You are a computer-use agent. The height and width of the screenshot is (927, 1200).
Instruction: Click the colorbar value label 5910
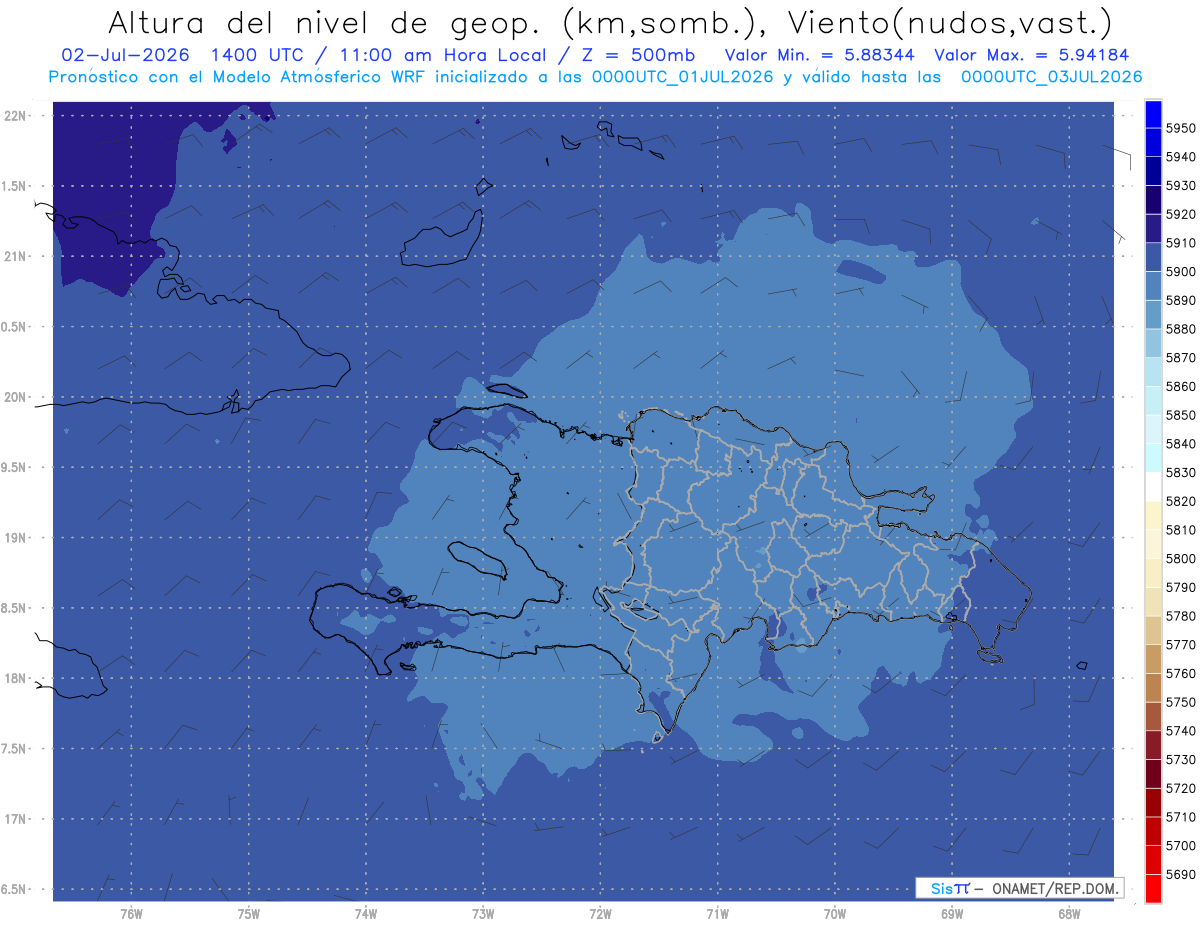(1180, 243)
